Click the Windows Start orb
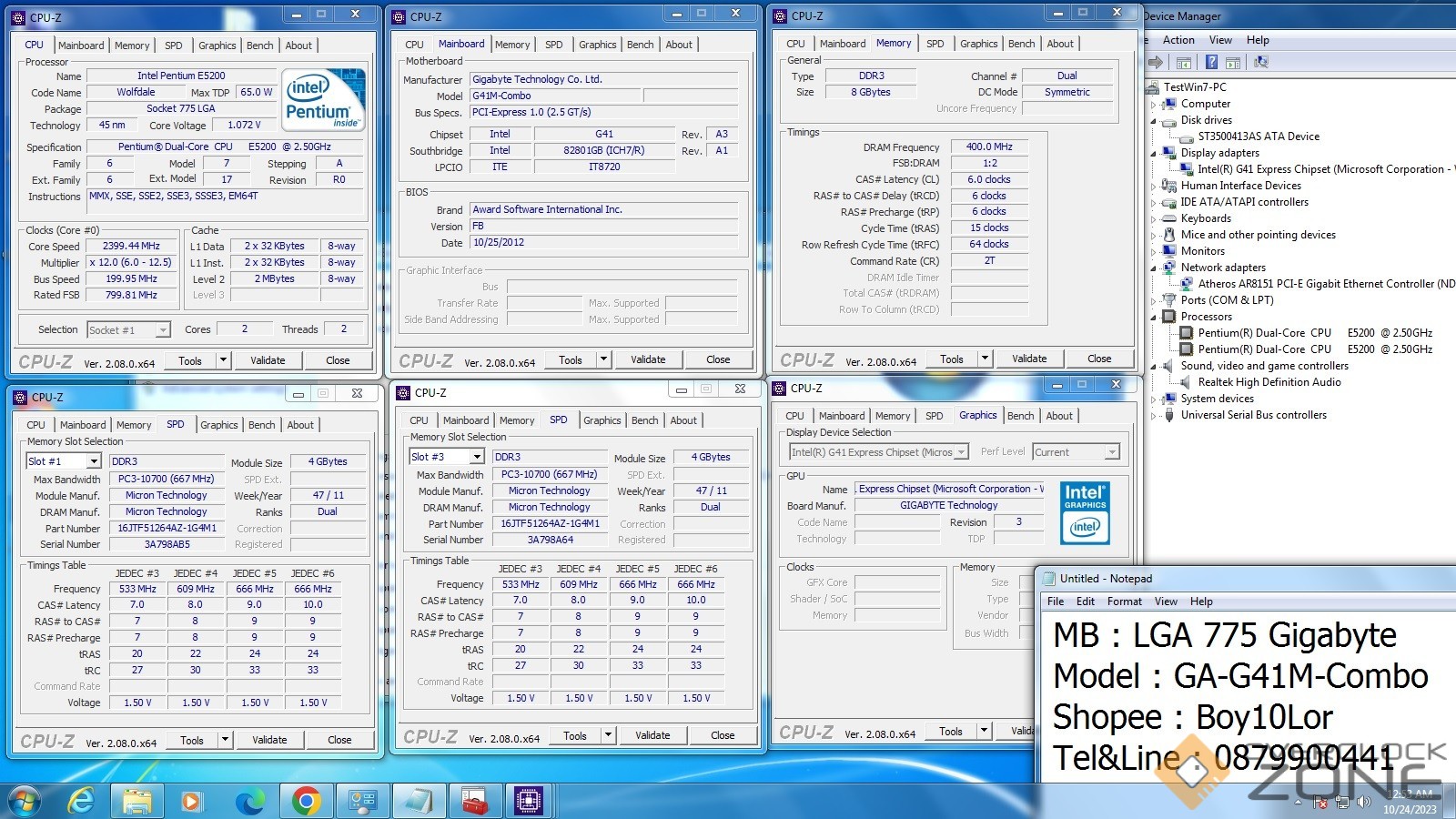 [x=25, y=801]
